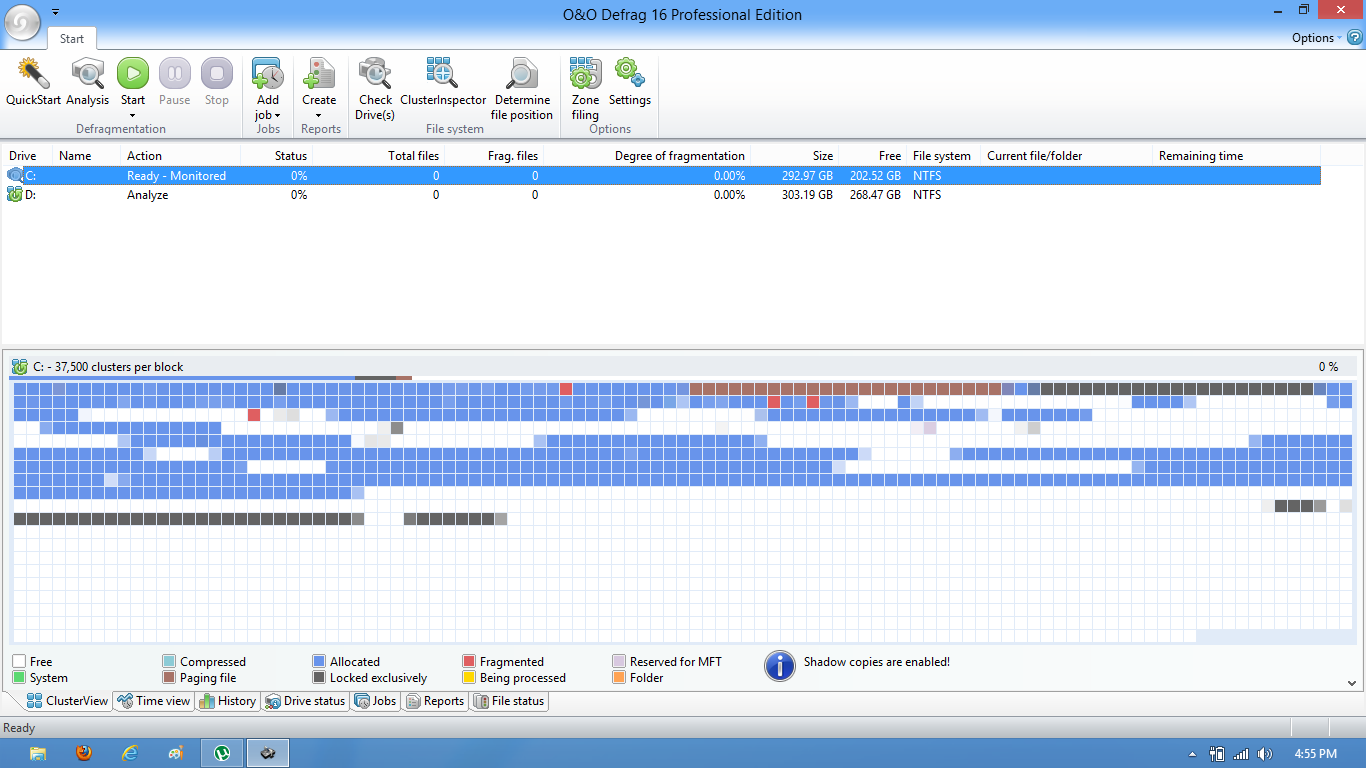Click the D: drive icon in drive list
Image resolution: width=1366 pixels, height=768 pixels.
pos(15,194)
